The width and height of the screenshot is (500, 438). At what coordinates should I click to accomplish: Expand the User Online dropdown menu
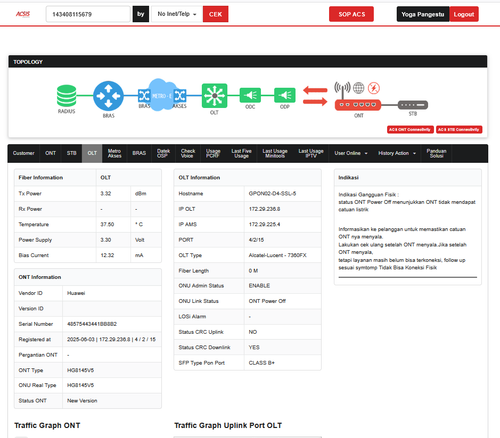click(x=351, y=153)
